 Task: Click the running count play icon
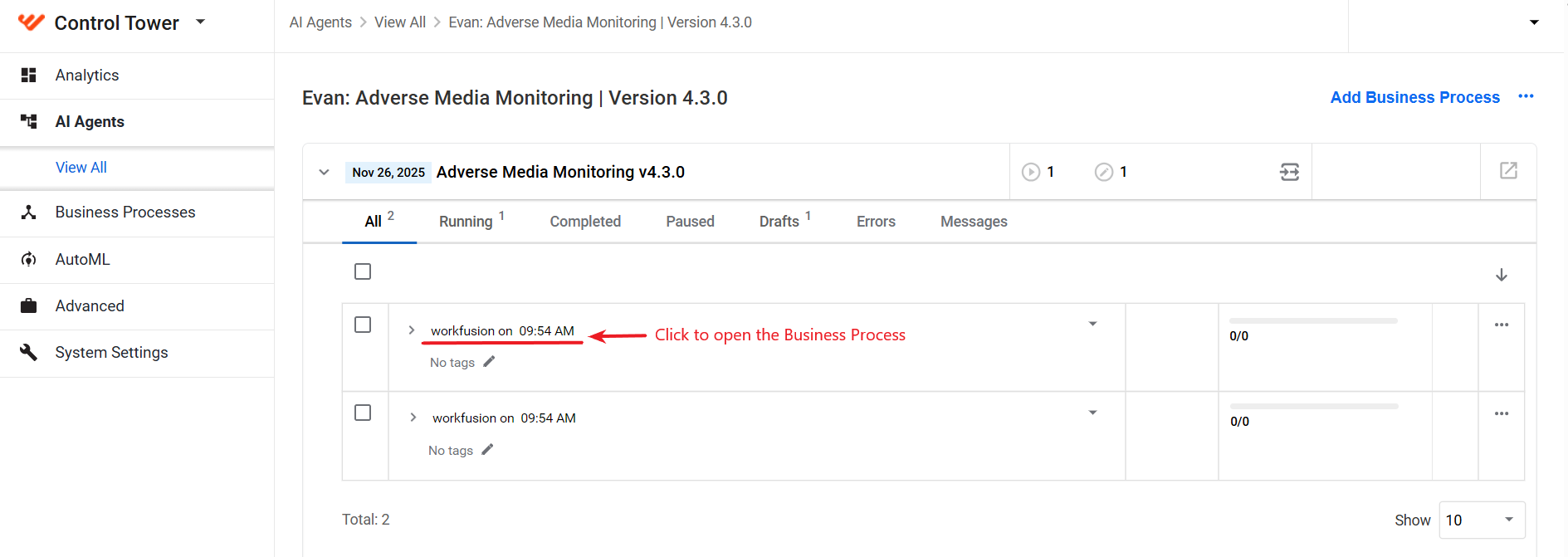[x=1030, y=172]
